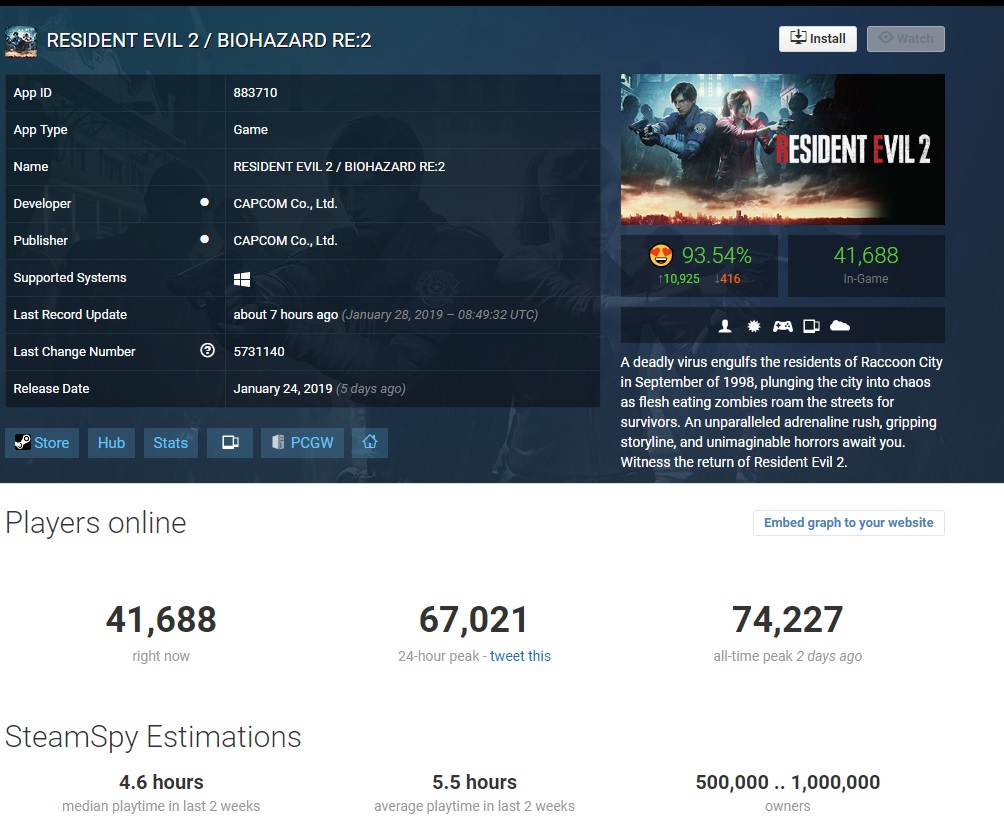Click 'Embed graph to your website' button

coord(848,523)
